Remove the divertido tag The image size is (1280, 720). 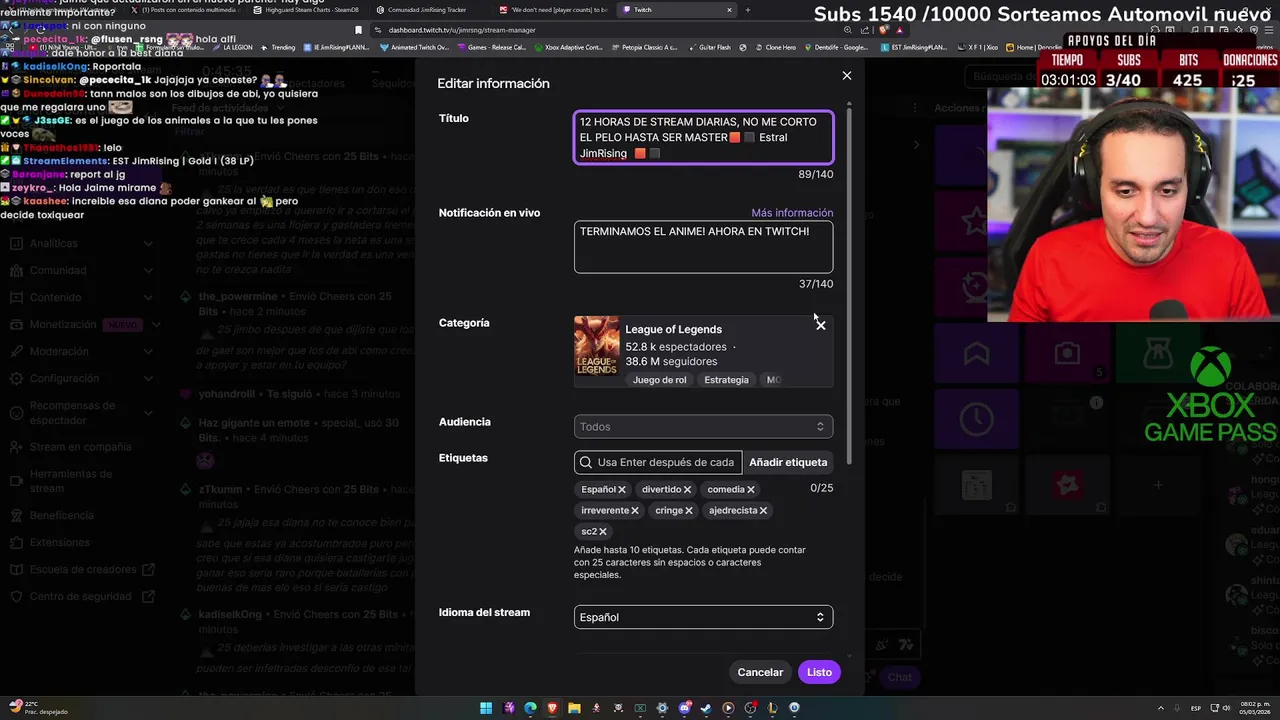coord(687,489)
